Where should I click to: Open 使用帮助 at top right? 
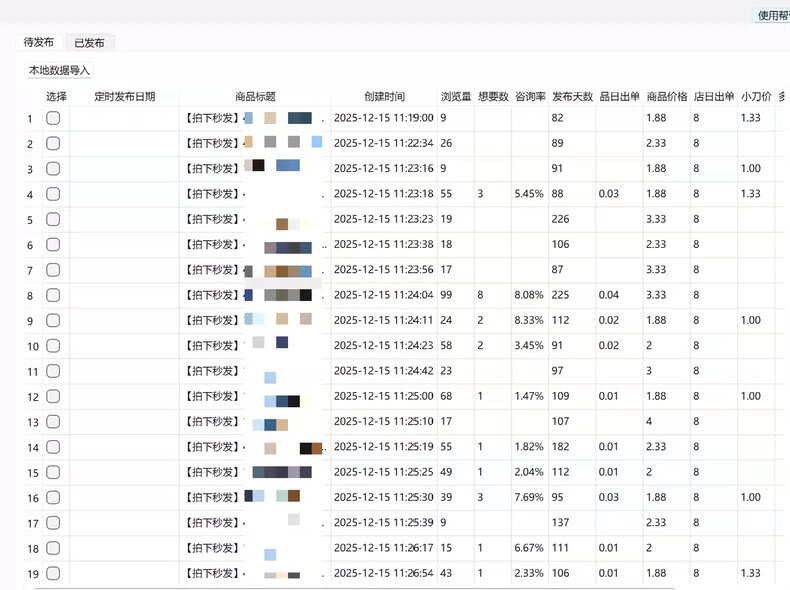(773, 16)
